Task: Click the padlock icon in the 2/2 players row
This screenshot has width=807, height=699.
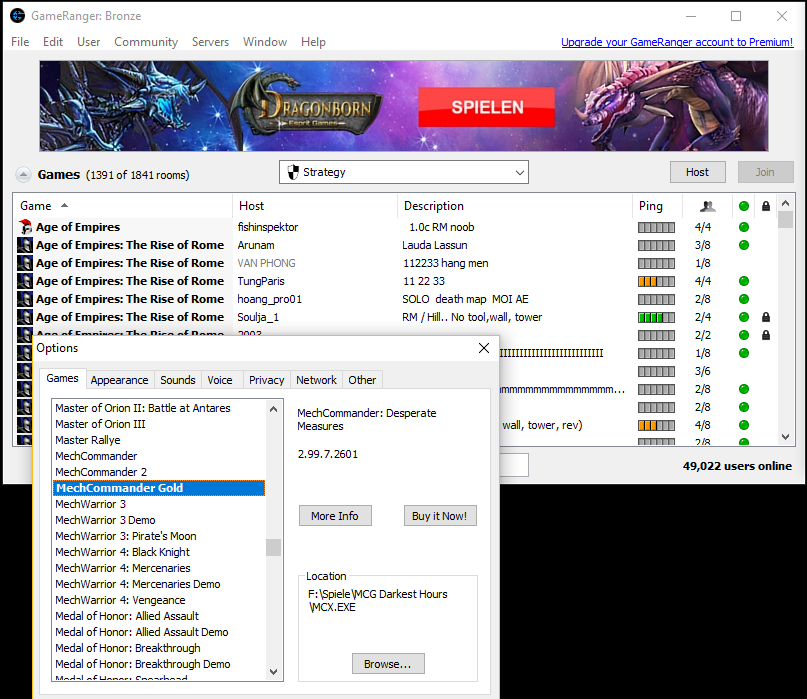Action: pos(766,335)
